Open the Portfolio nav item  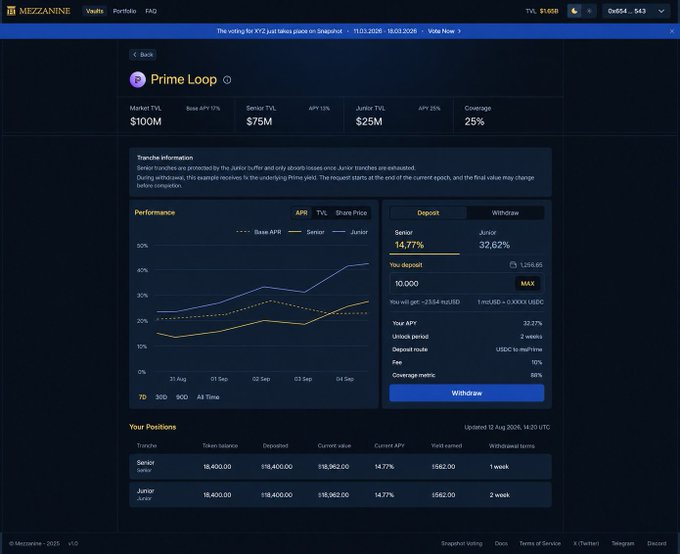[x=124, y=11]
